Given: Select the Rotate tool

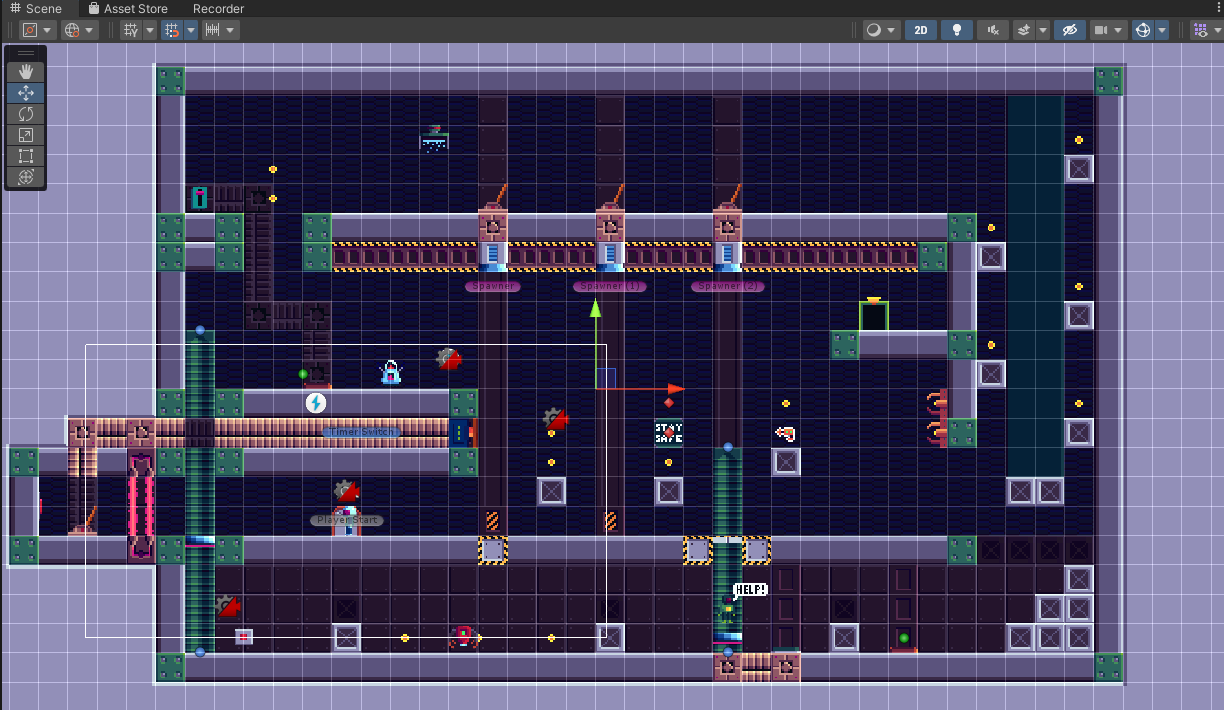Looking at the screenshot, I should (26, 114).
